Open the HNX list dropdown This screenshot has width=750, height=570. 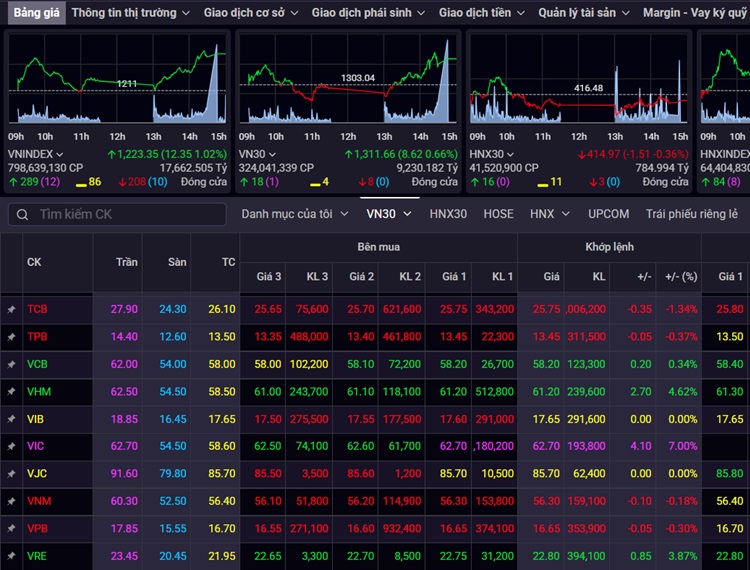[550, 214]
